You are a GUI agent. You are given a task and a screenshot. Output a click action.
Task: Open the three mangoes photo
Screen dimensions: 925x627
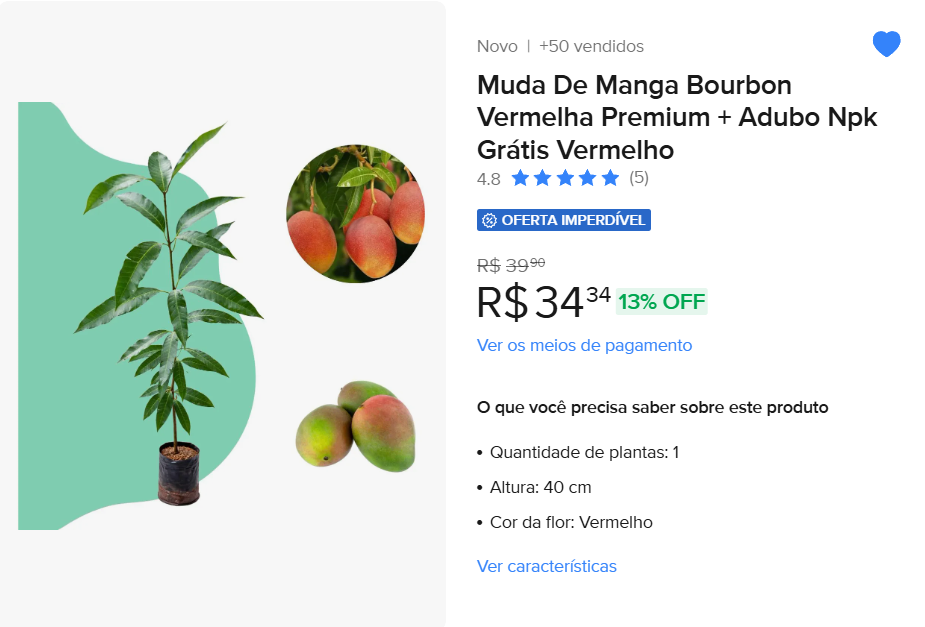tap(355, 427)
